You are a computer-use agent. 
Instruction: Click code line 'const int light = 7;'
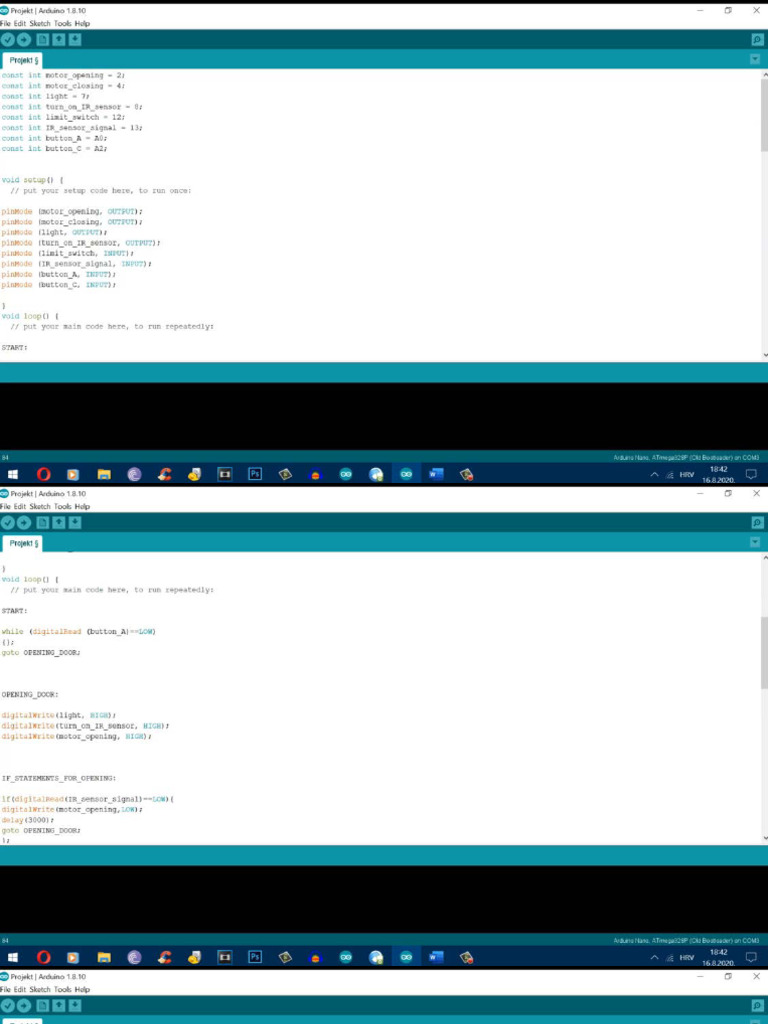tap(46, 97)
